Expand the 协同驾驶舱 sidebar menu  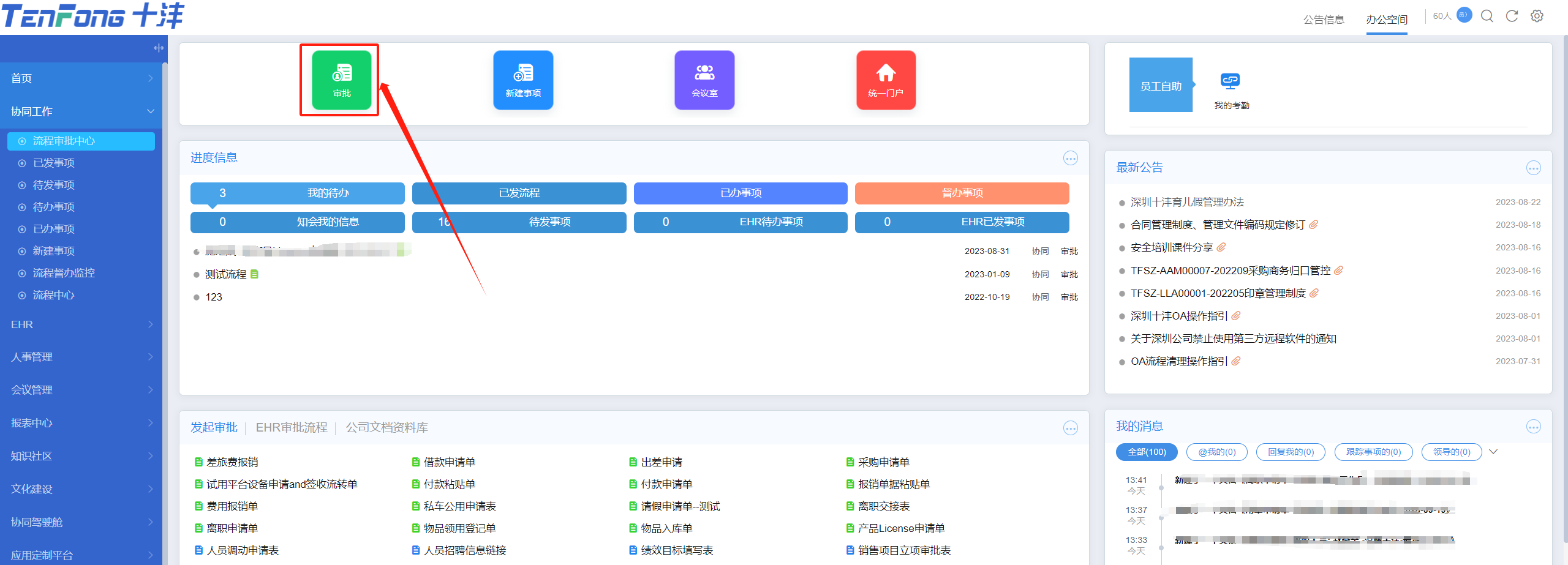[81, 522]
